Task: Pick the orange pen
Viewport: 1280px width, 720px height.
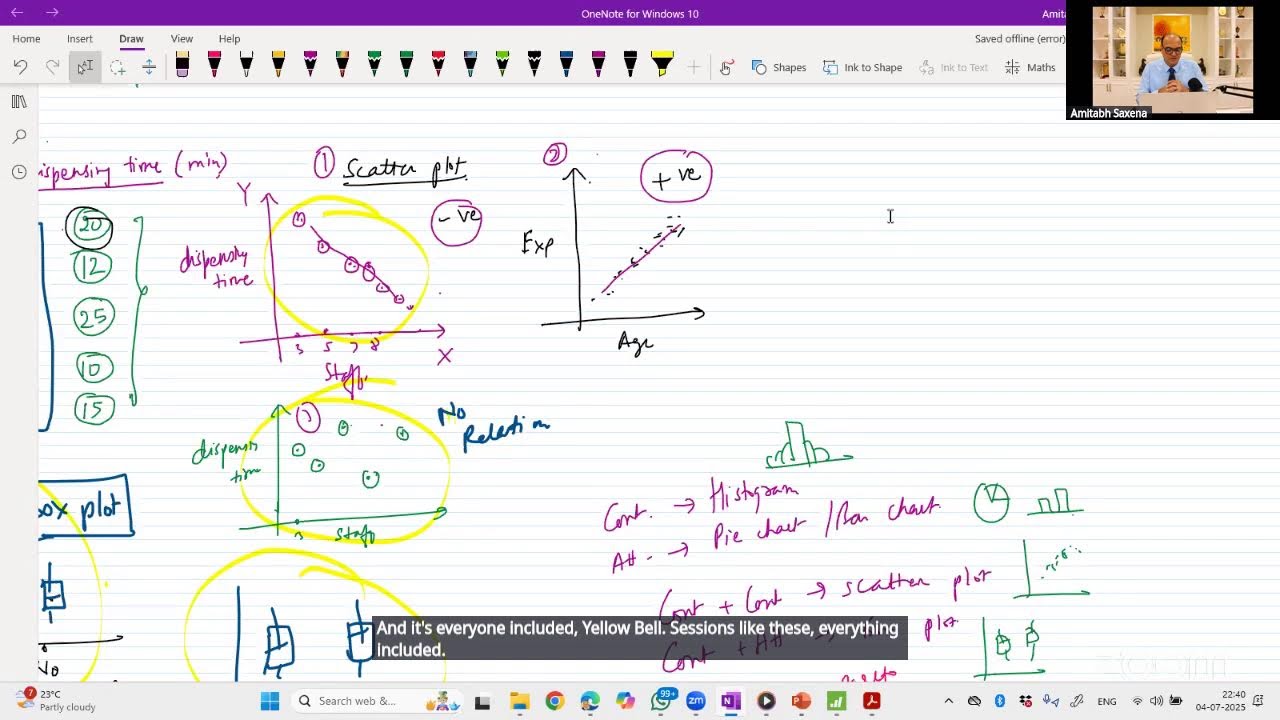Action: pos(278,66)
